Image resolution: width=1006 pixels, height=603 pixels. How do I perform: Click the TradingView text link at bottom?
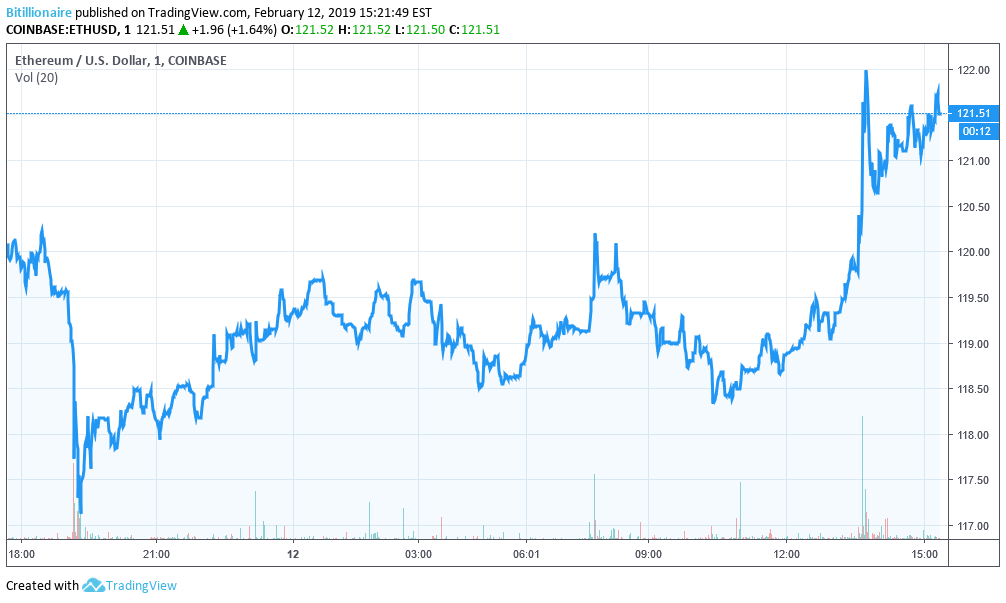(x=142, y=585)
